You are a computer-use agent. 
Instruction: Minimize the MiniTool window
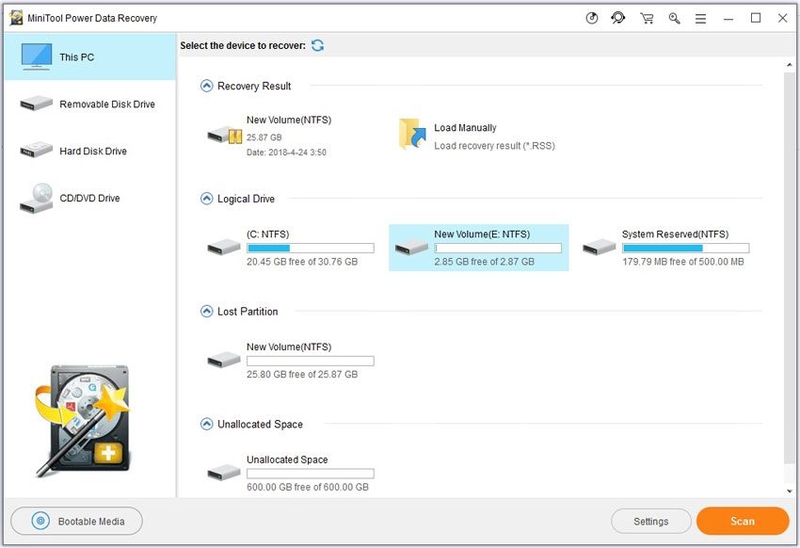pos(728,19)
